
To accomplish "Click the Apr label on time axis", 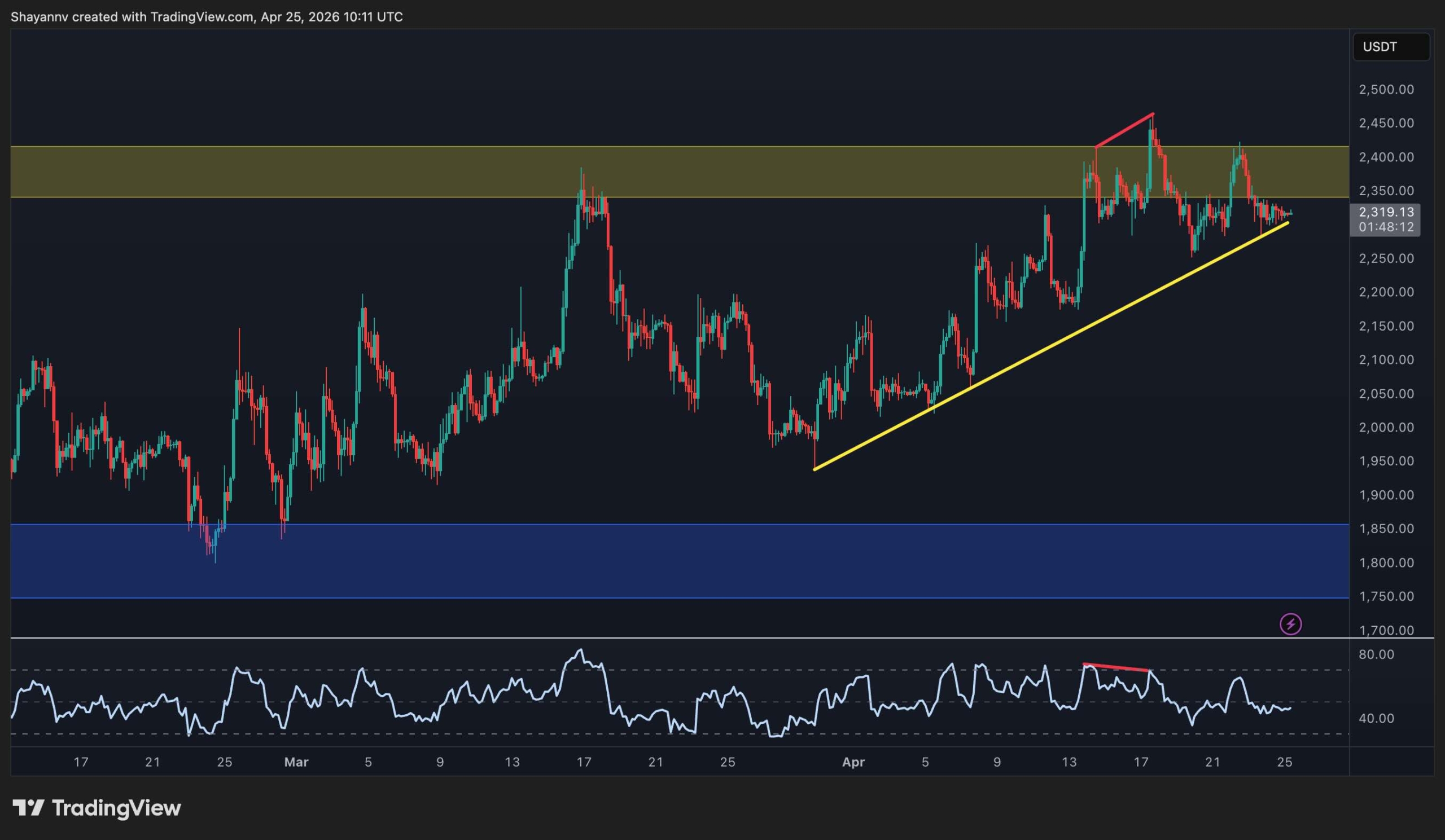I will [853, 762].
